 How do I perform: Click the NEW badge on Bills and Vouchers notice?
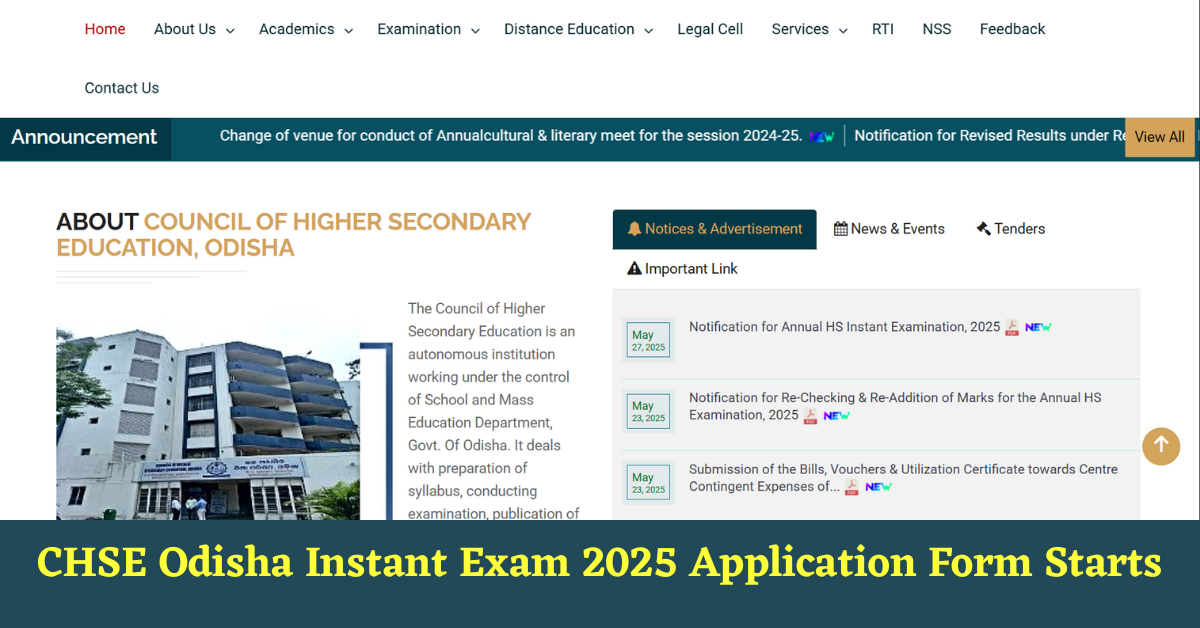click(878, 487)
